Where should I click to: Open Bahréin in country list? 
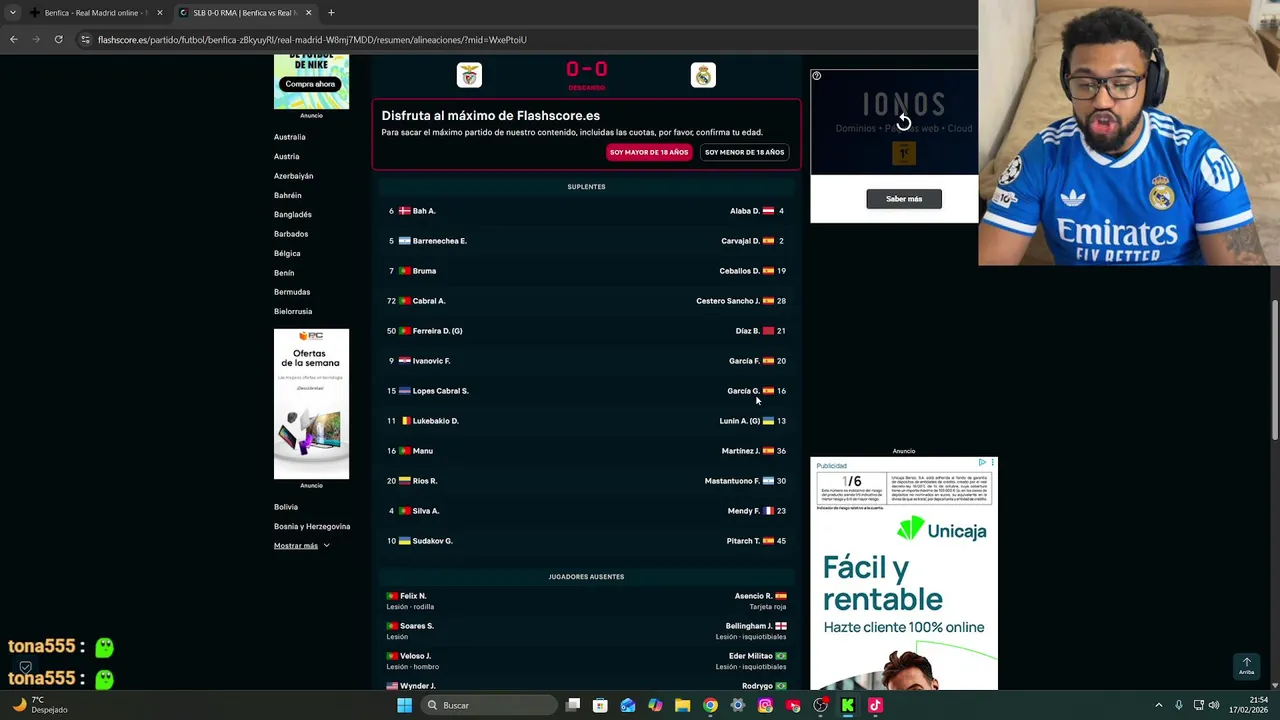pyautogui.click(x=288, y=195)
